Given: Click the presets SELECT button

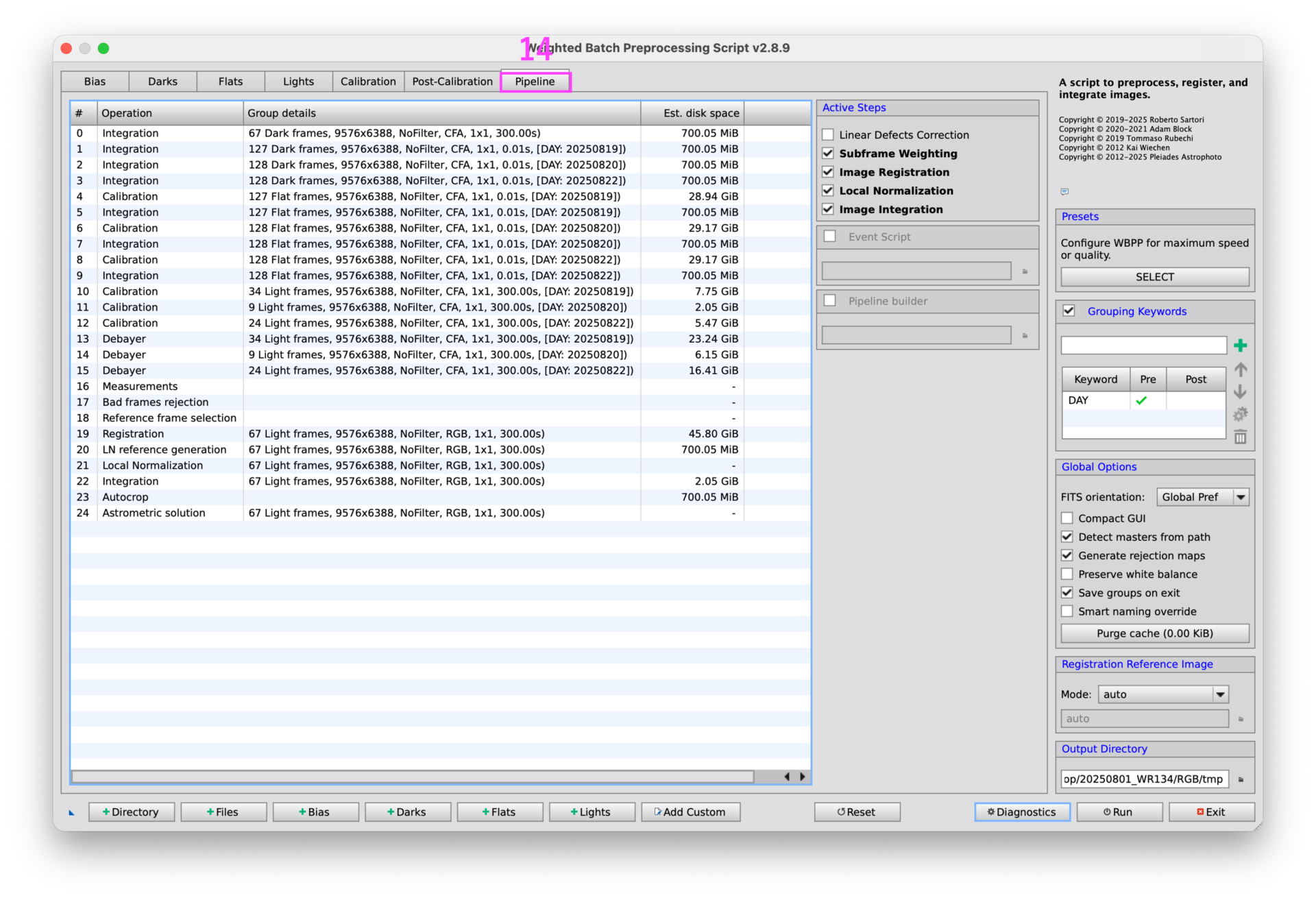Looking at the screenshot, I should click(1154, 277).
